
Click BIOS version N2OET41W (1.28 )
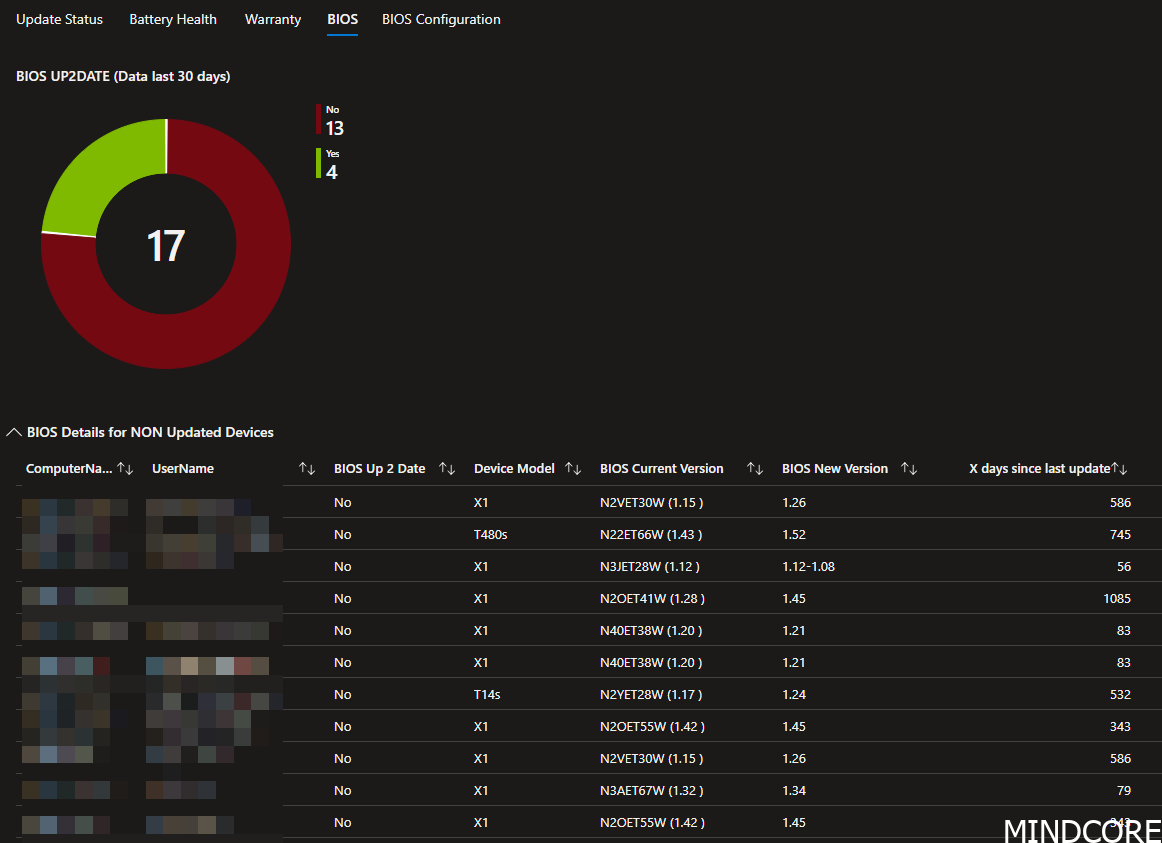click(x=652, y=598)
